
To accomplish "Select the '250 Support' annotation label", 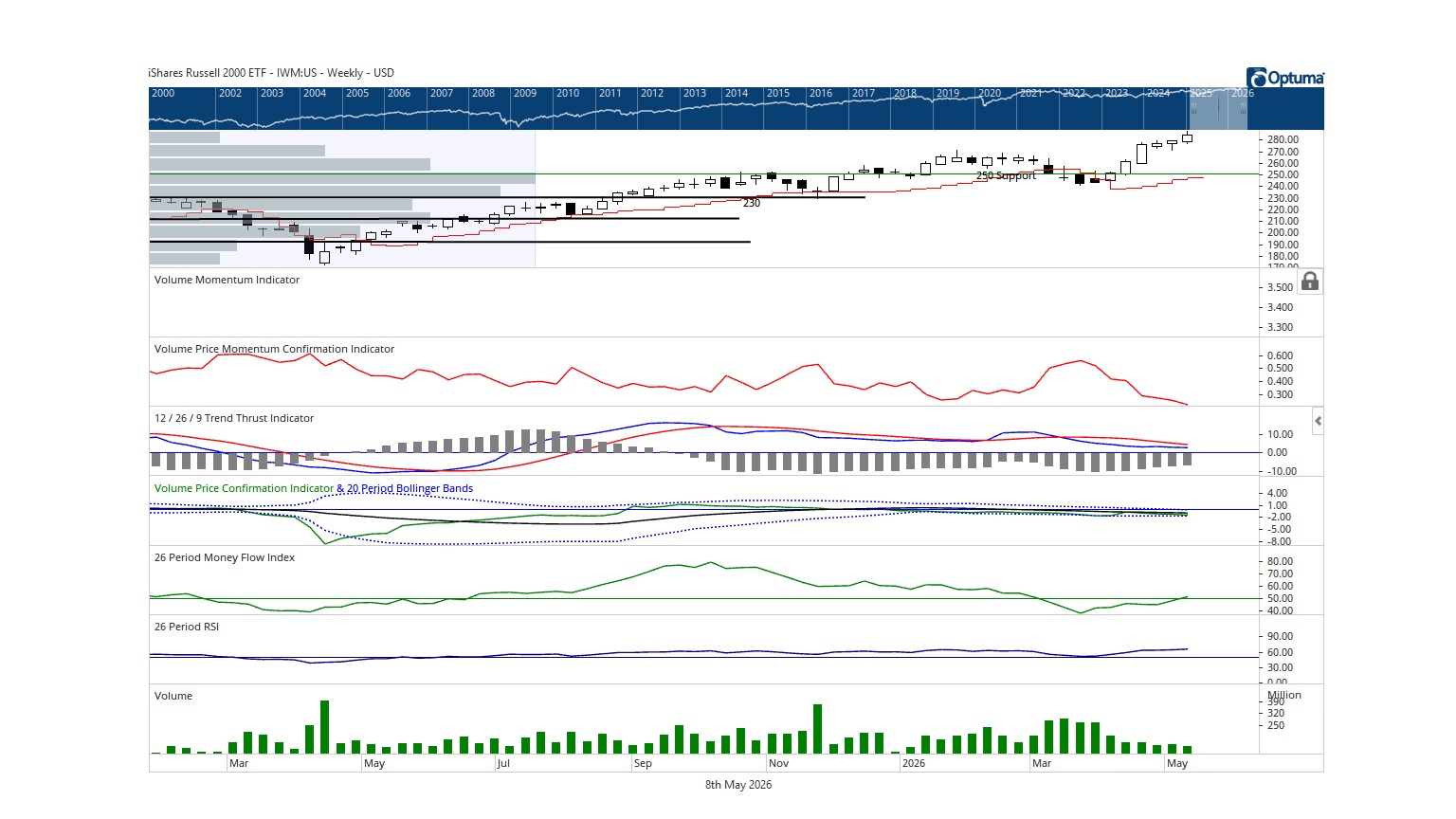I will pyautogui.click(x=1006, y=175).
